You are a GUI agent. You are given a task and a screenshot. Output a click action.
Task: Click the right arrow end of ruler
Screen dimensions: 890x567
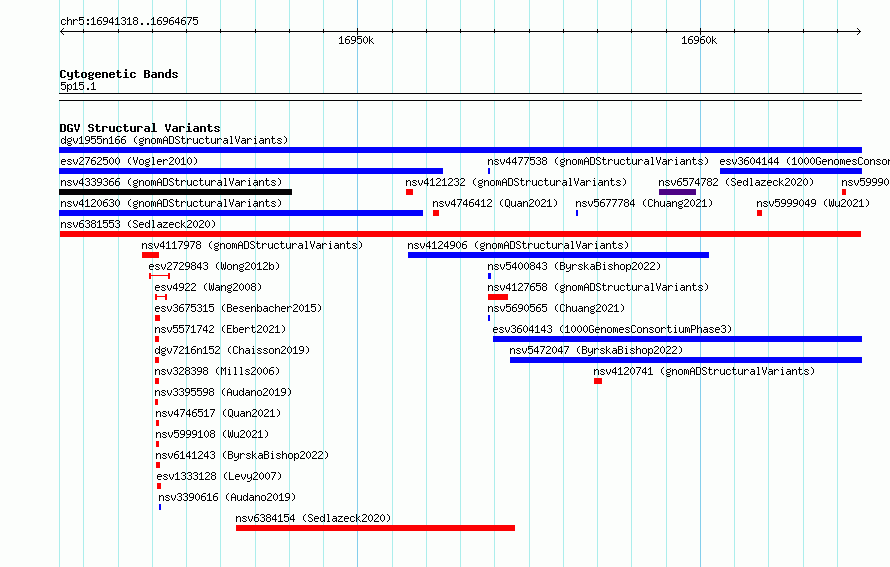coord(859,31)
